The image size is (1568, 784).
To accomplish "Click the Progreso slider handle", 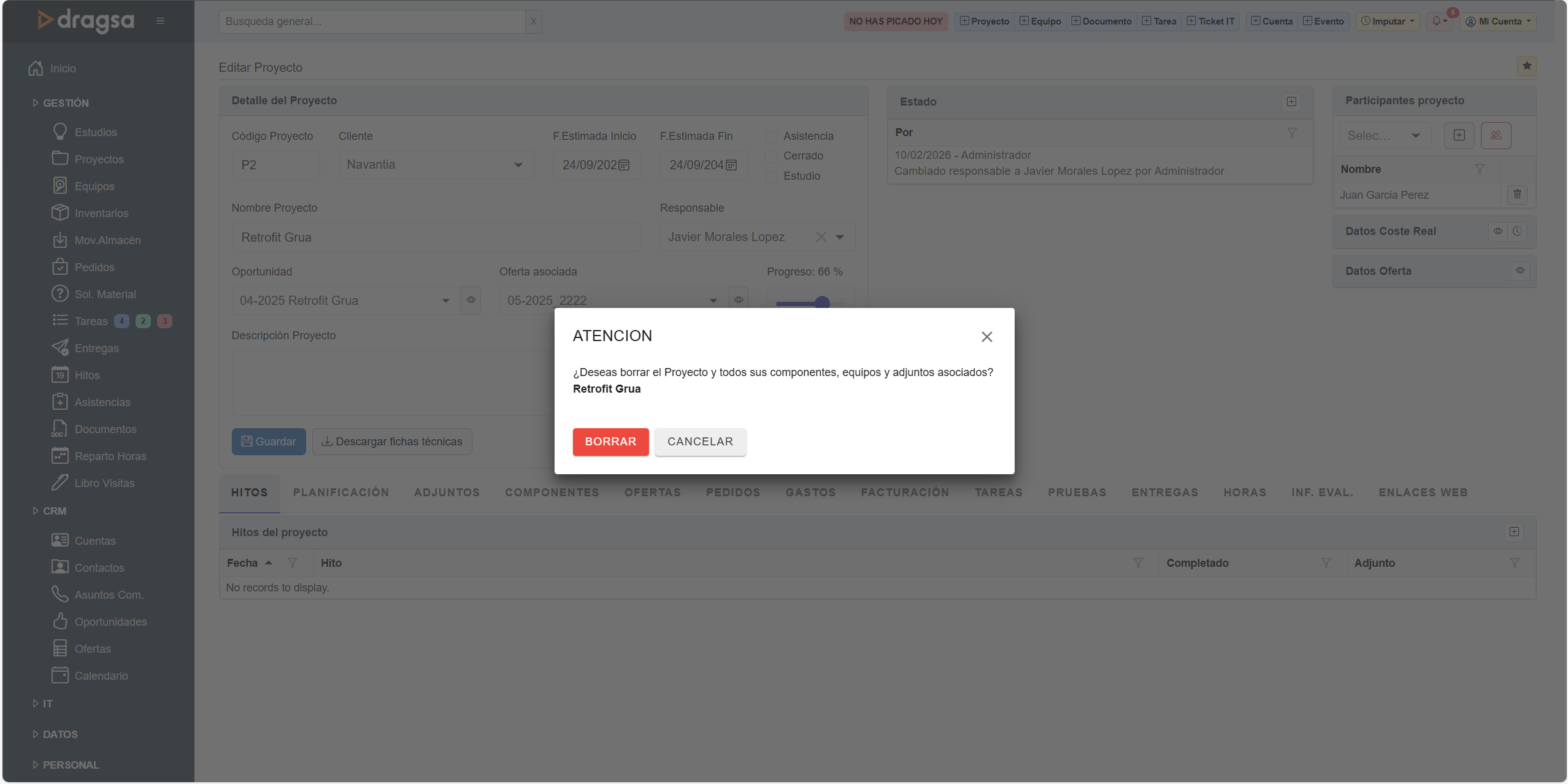I will coord(822,303).
